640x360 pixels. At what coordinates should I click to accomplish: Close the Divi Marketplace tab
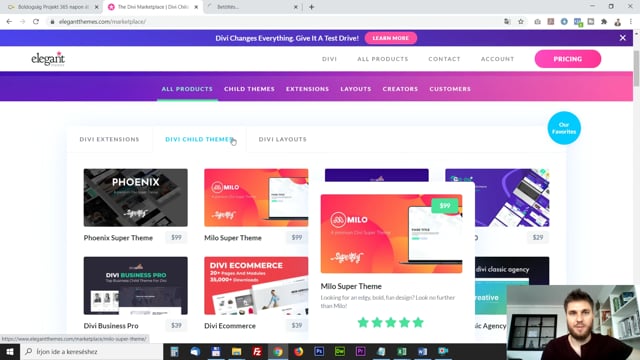(196, 7)
